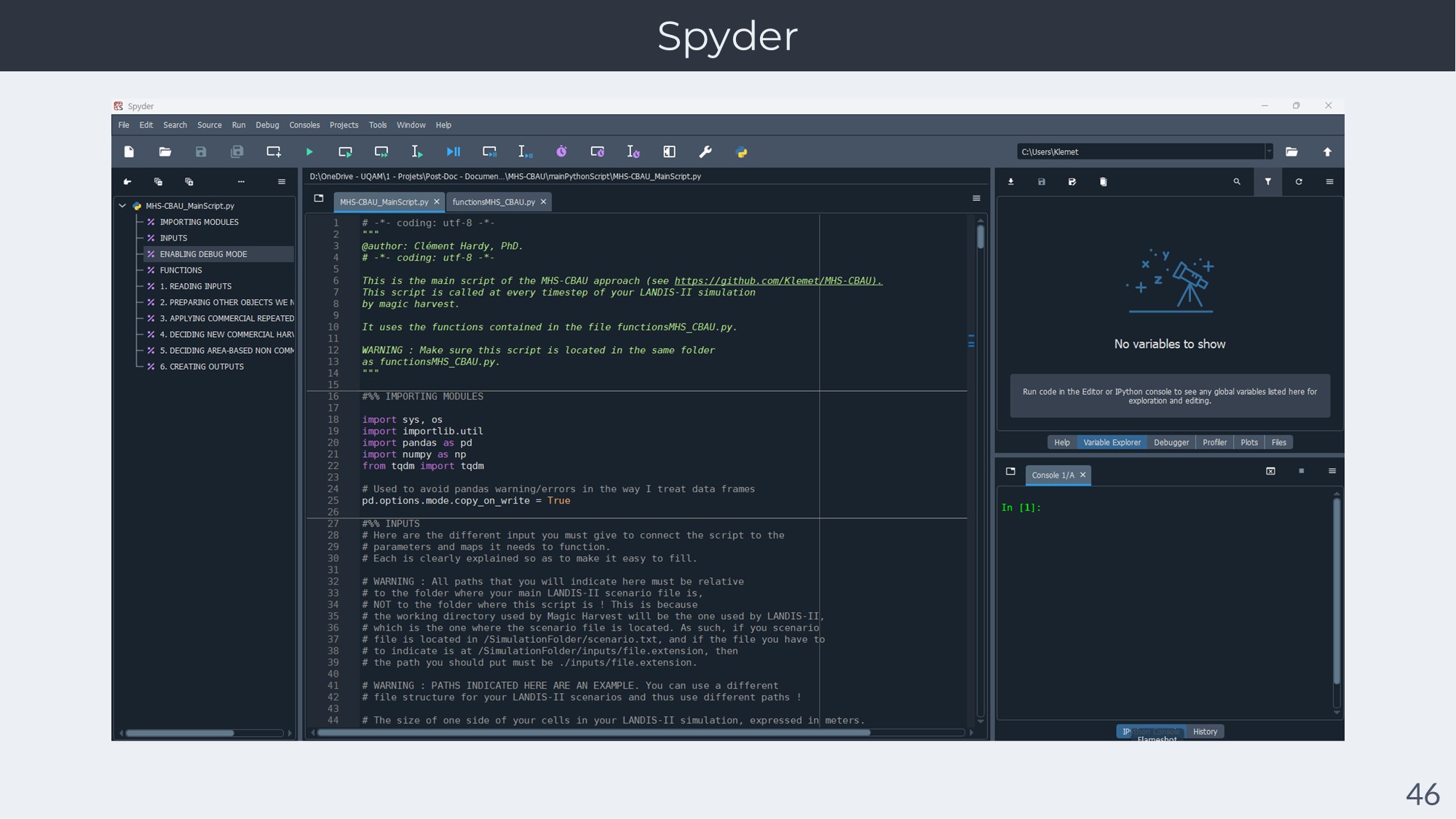Viewport: 1456px width, 819px height.
Task: Toggle variable search magnifier in Variable Explorer
Action: coord(1237,182)
